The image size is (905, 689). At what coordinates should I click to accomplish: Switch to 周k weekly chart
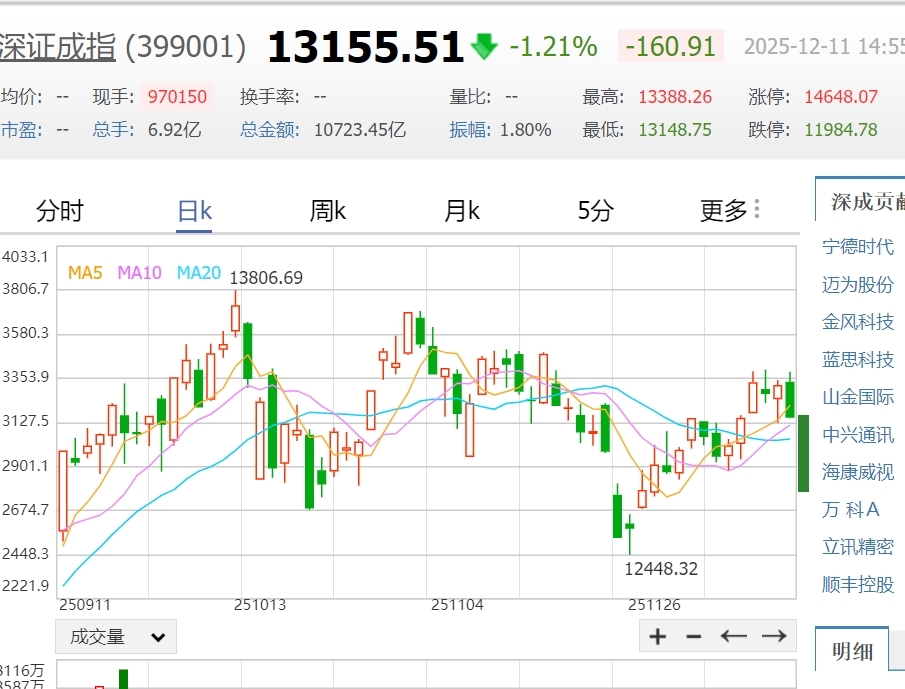coord(327,211)
